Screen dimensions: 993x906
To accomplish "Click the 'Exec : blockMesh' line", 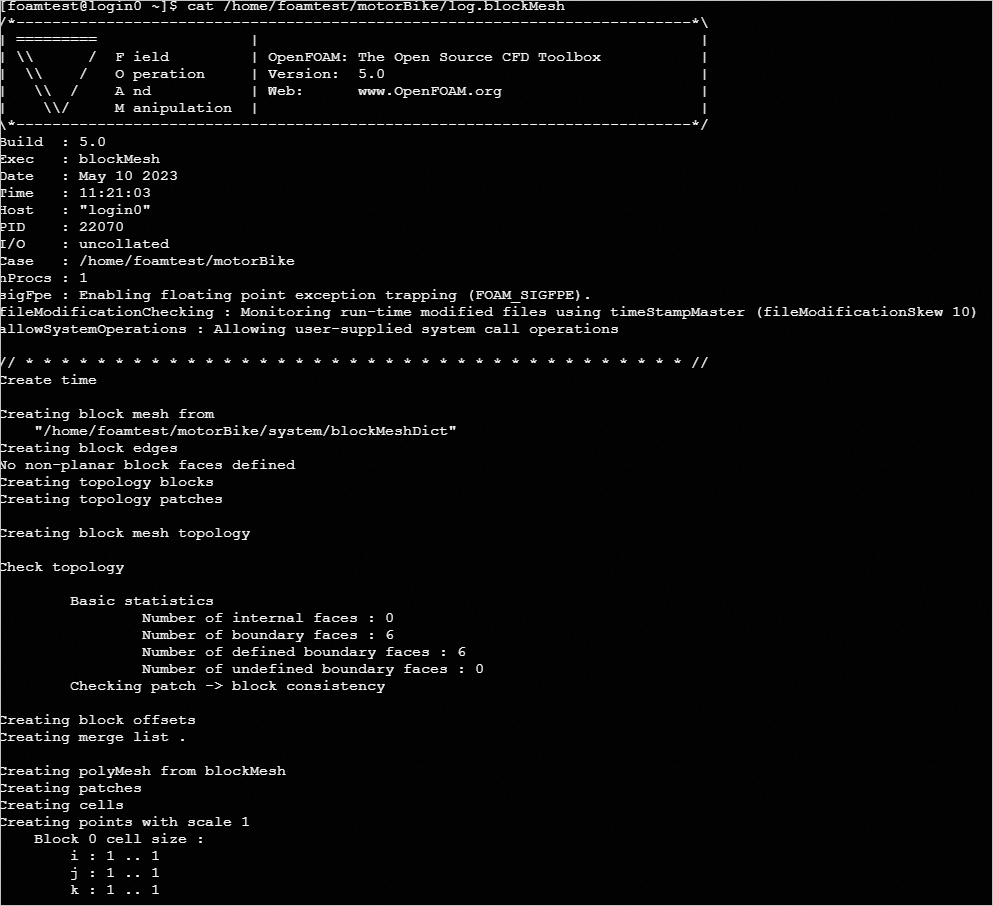I will (80, 159).
